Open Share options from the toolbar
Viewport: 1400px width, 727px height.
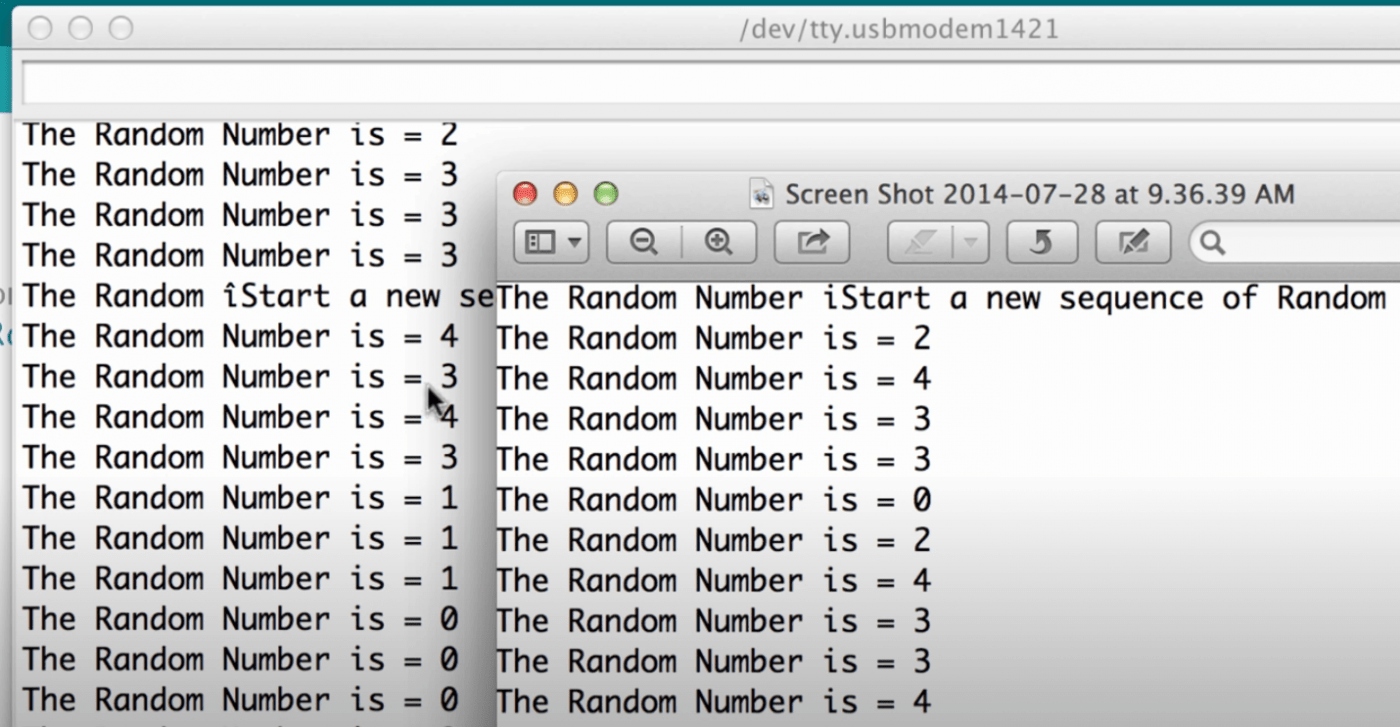pyautogui.click(x=812, y=242)
